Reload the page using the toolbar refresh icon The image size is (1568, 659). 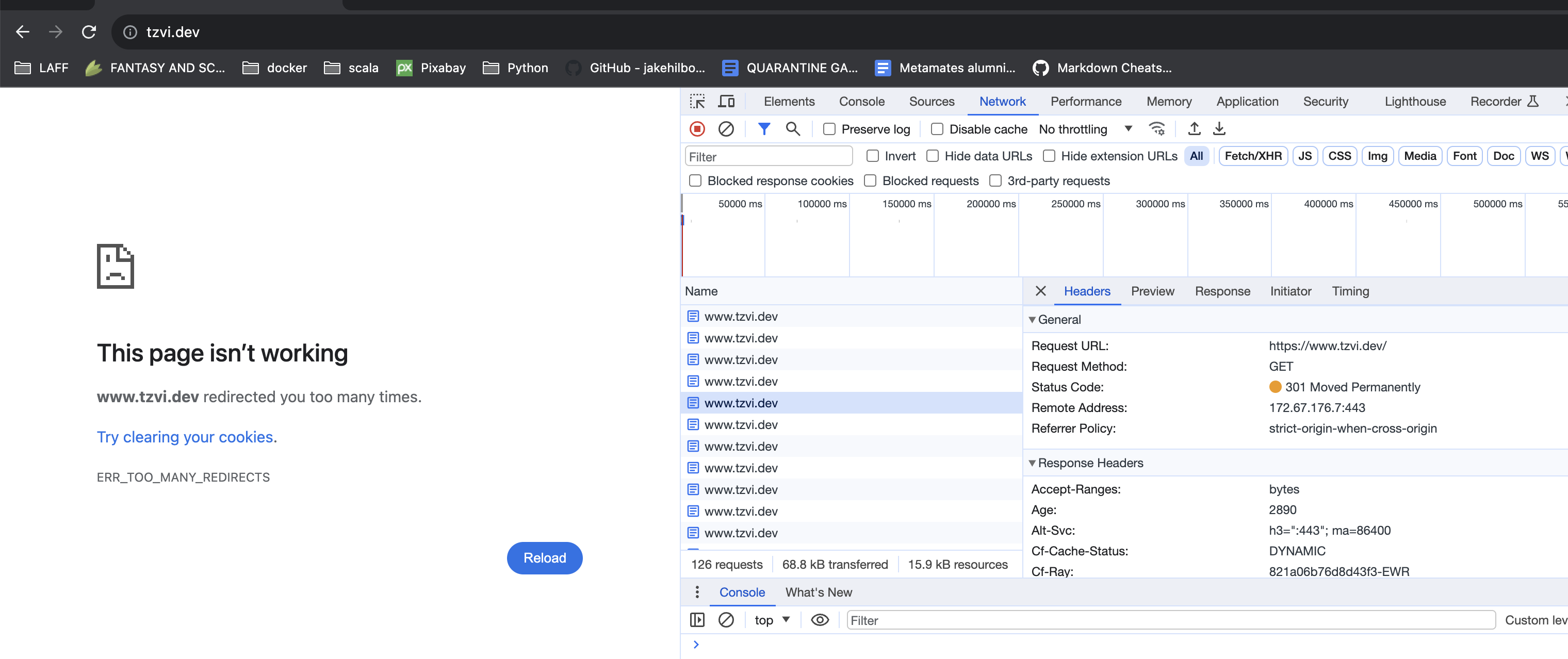click(89, 31)
